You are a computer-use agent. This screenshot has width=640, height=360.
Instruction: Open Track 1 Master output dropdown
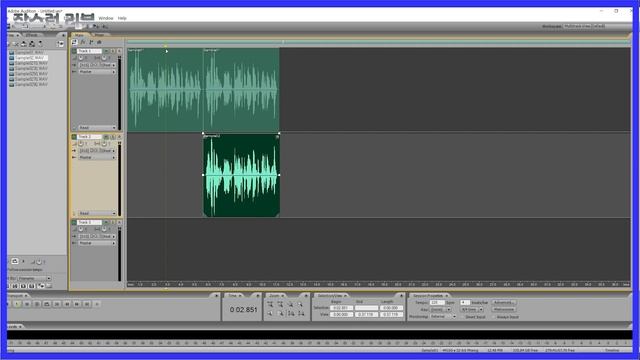[97, 71]
